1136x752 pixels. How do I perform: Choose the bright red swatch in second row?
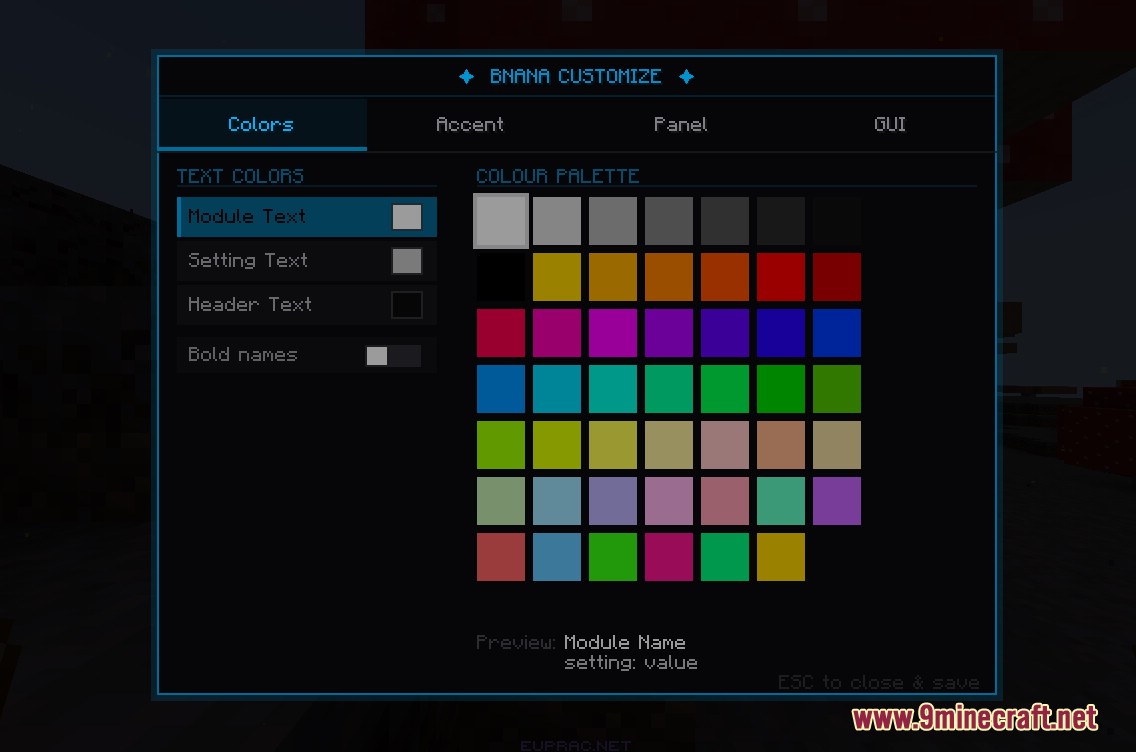pyautogui.click(x=781, y=277)
